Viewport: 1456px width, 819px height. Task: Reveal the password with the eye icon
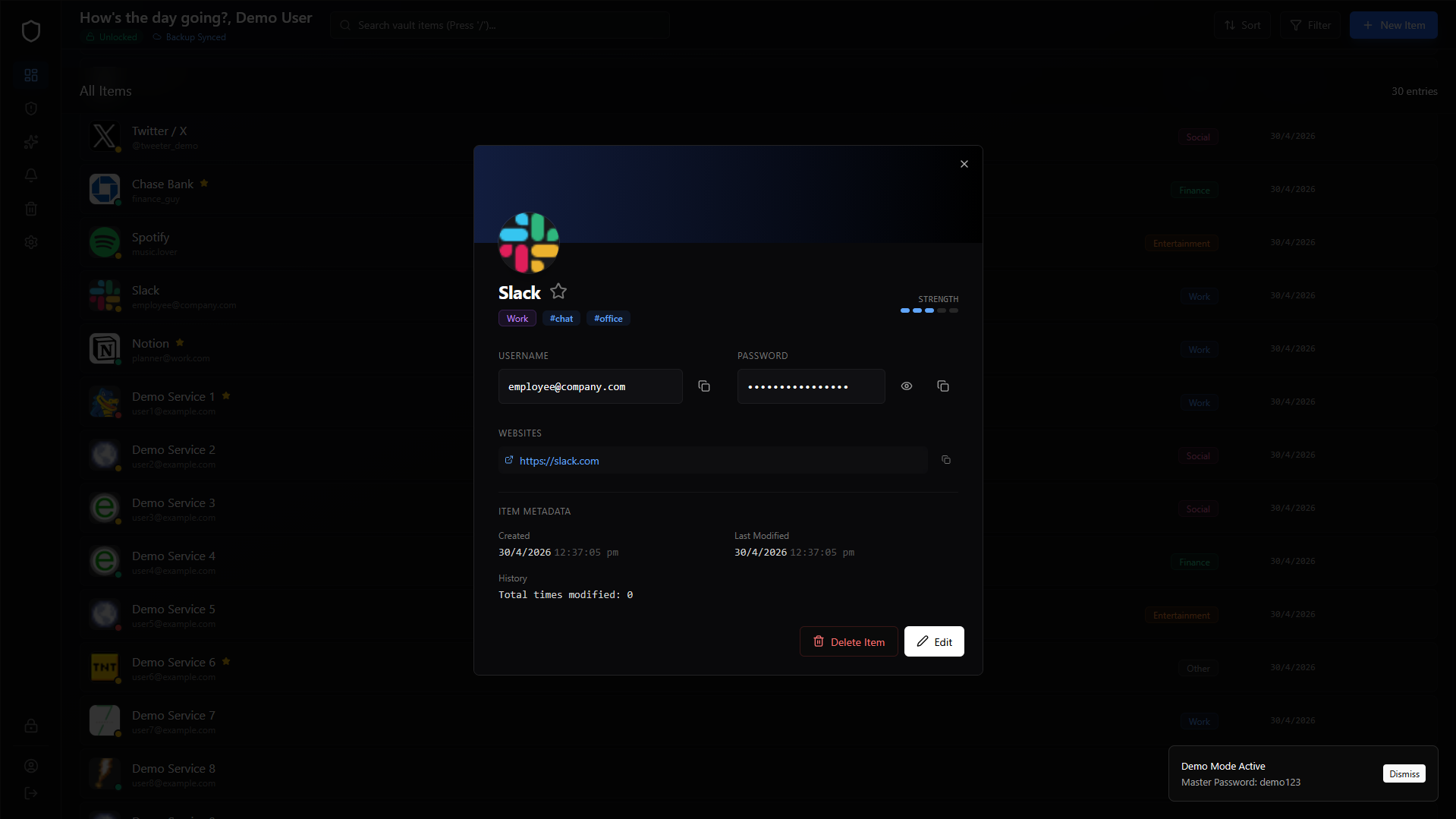[907, 386]
